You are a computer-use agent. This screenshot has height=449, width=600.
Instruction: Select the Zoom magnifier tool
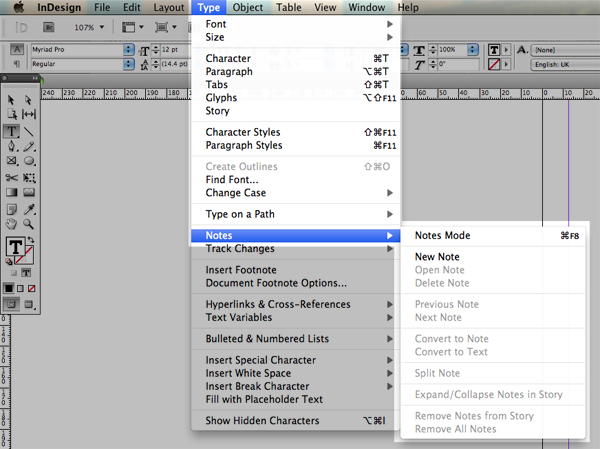click(x=28, y=224)
